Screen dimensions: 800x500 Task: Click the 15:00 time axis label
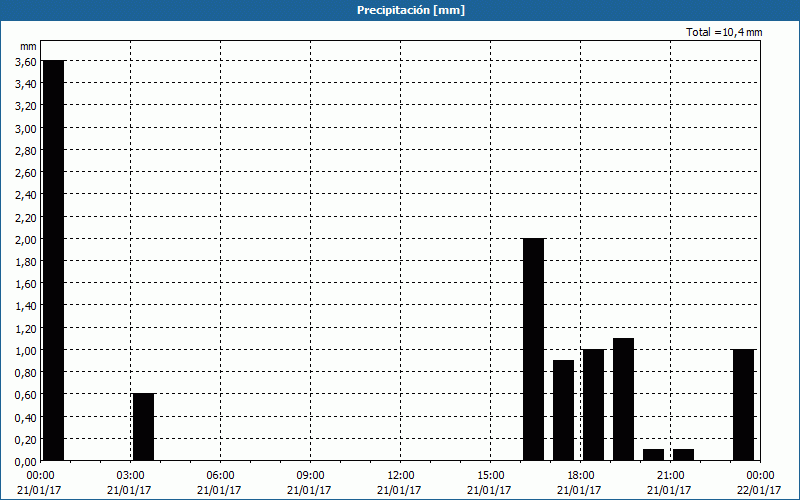pyautogui.click(x=490, y=475)
